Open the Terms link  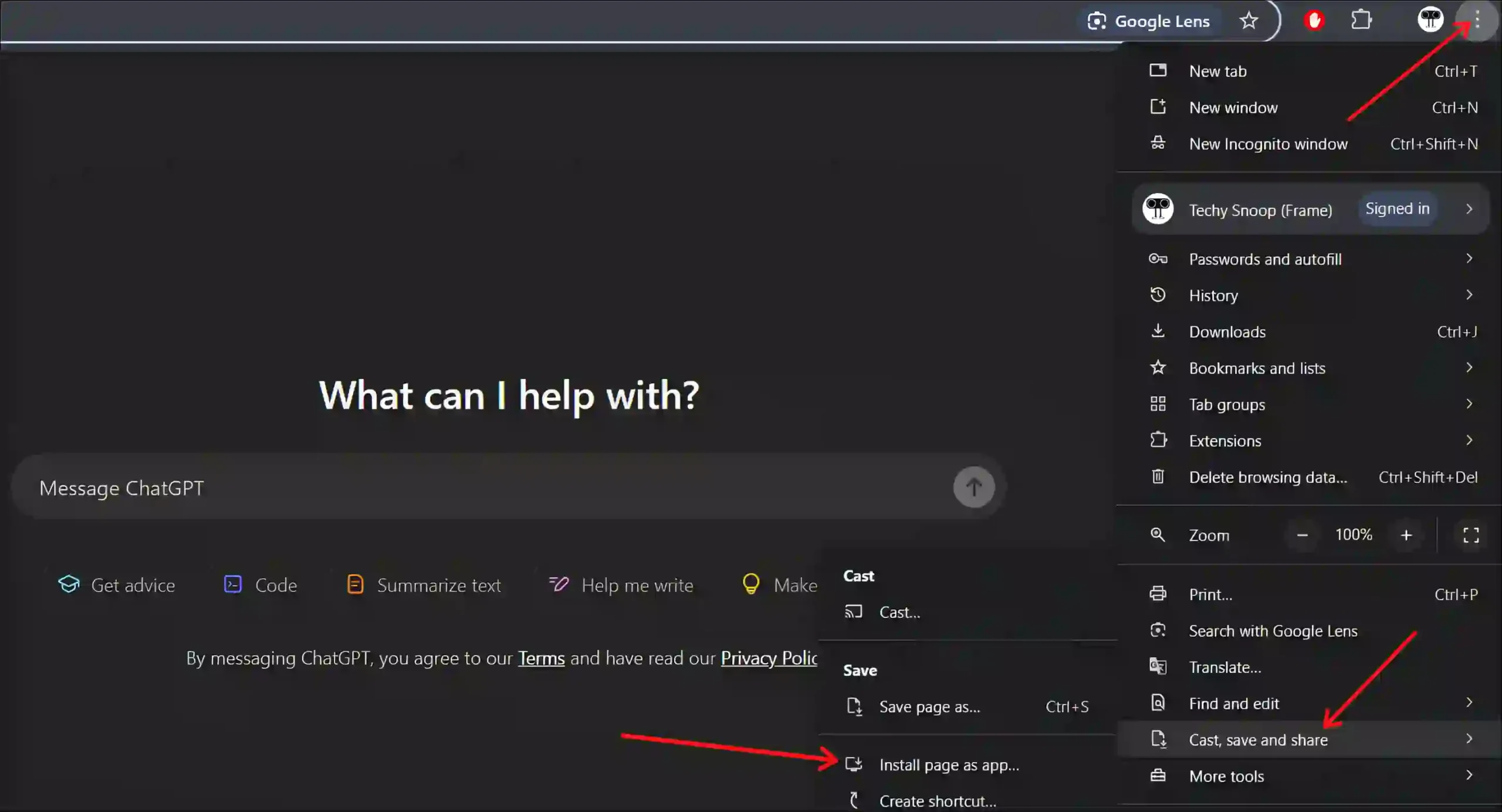coord(541,658)
